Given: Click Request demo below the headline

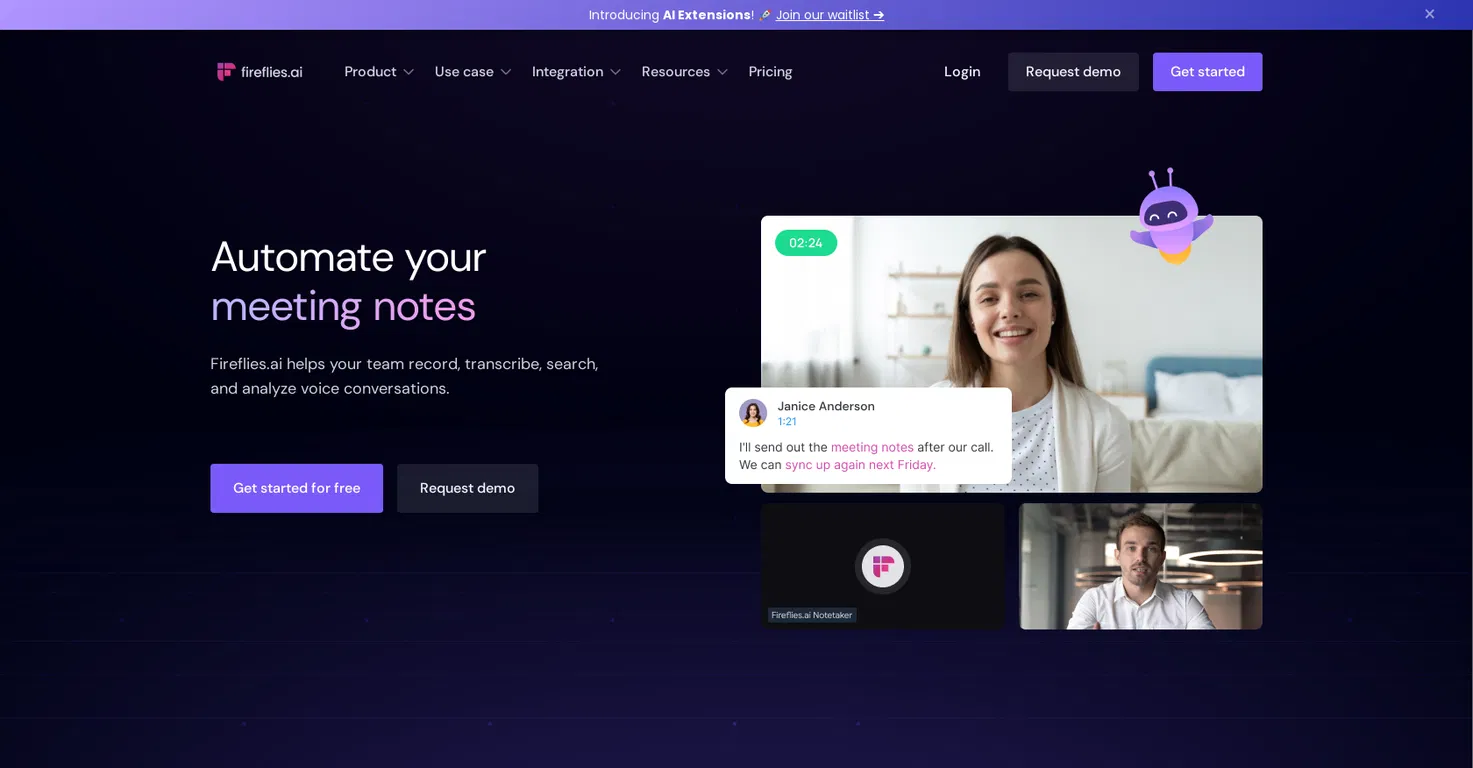Looking at the screenshot, I should (467, 488).
